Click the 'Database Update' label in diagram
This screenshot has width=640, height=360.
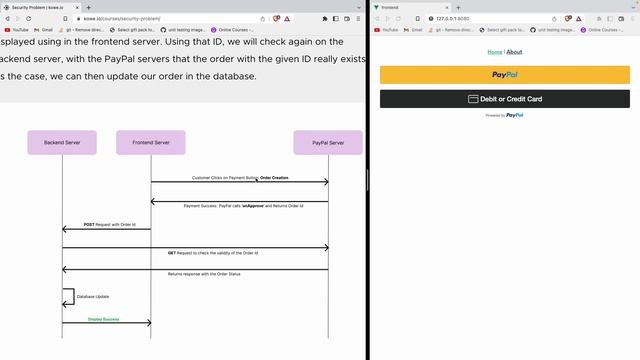click(93, 297)
